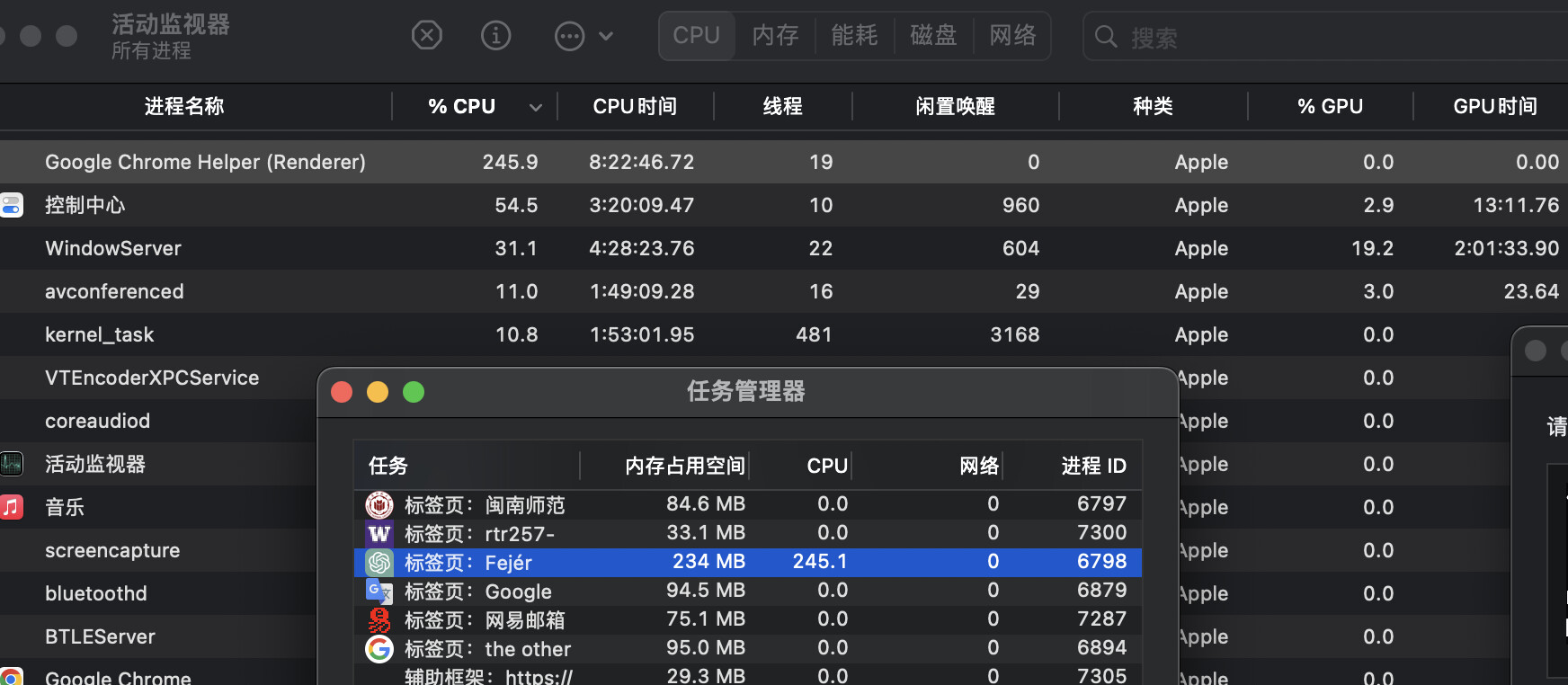Sort by 进程名称 column header

coord(184,106)
